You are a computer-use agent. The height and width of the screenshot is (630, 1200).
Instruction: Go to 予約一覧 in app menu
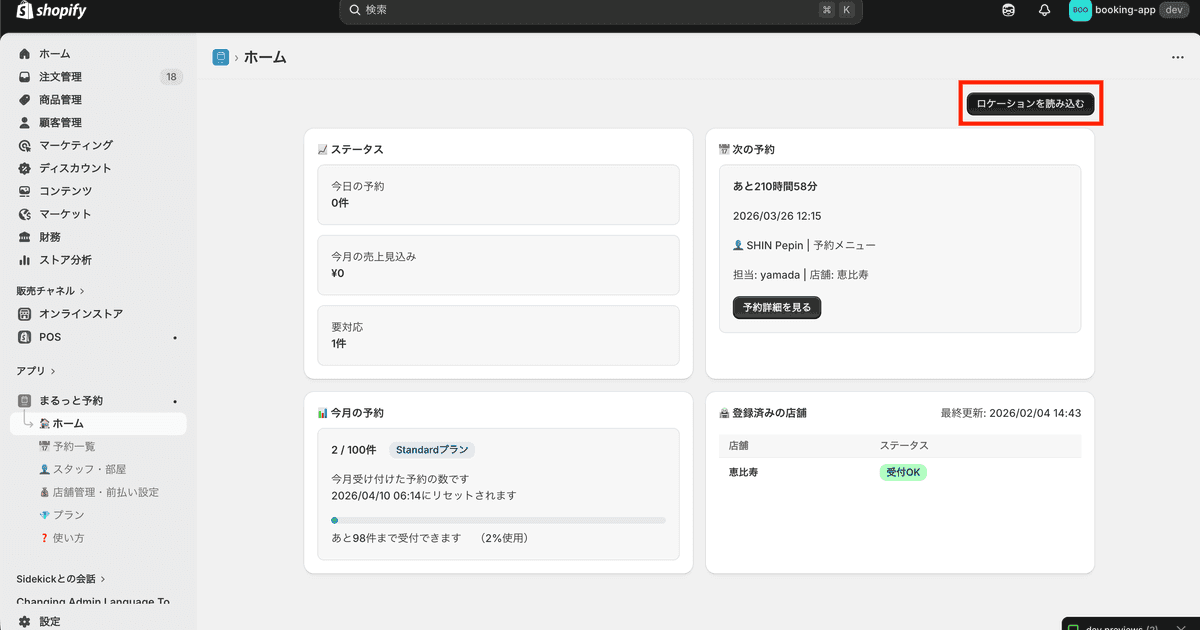pyautogui.click(x=74, y=446)
